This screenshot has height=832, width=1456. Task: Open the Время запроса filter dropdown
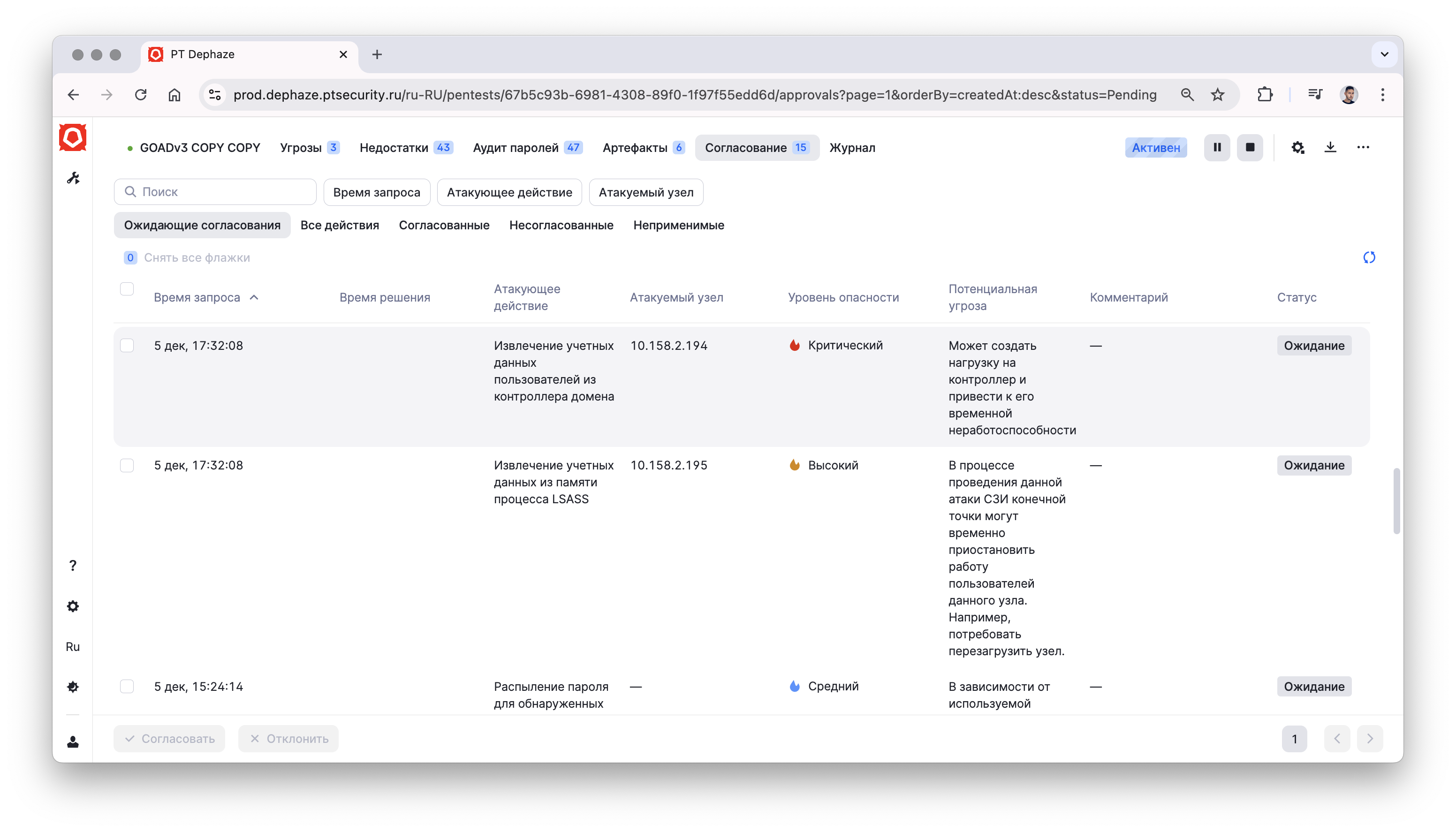[376, 192]
